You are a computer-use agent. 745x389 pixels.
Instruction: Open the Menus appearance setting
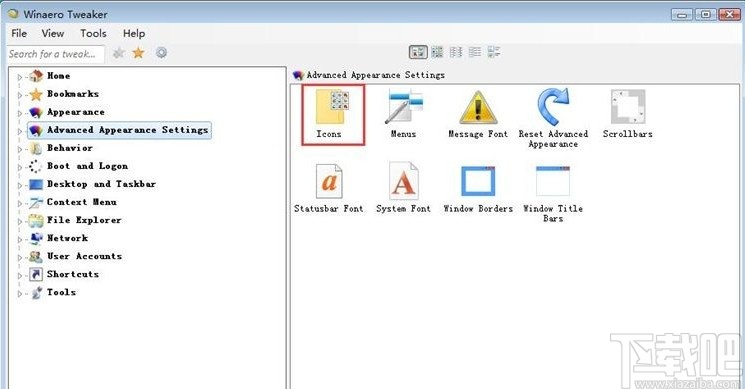[x=403, y=114]
